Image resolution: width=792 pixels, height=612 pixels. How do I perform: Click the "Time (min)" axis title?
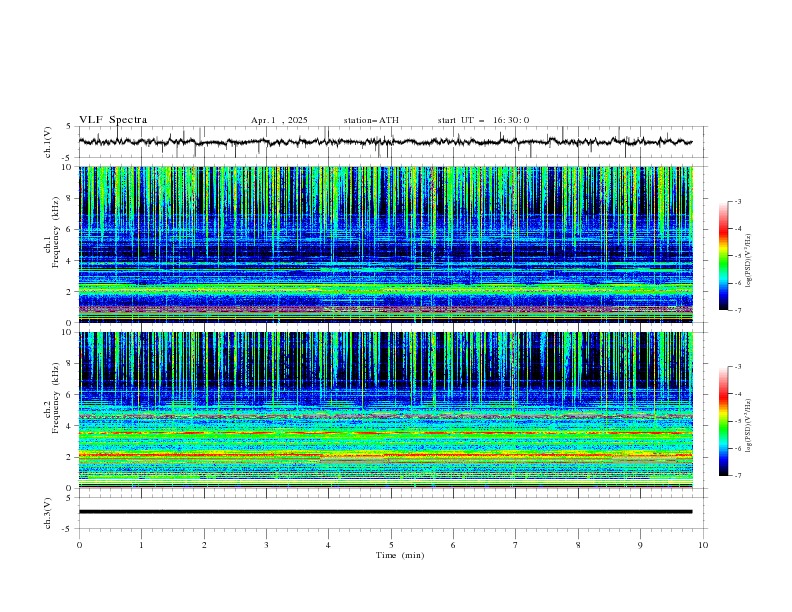tap(400, 555)
